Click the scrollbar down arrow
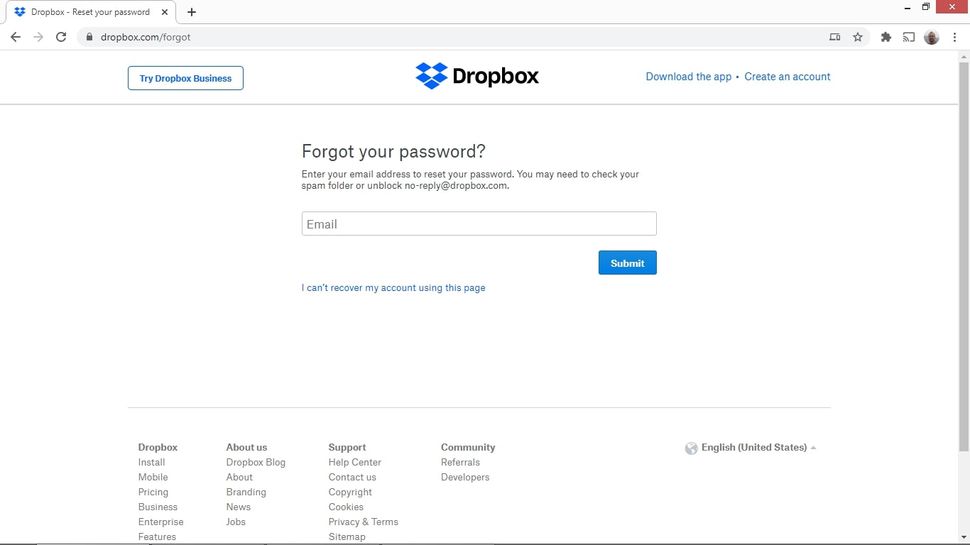The width and height of the screenshot is (970, 545). tap(964, 538)
